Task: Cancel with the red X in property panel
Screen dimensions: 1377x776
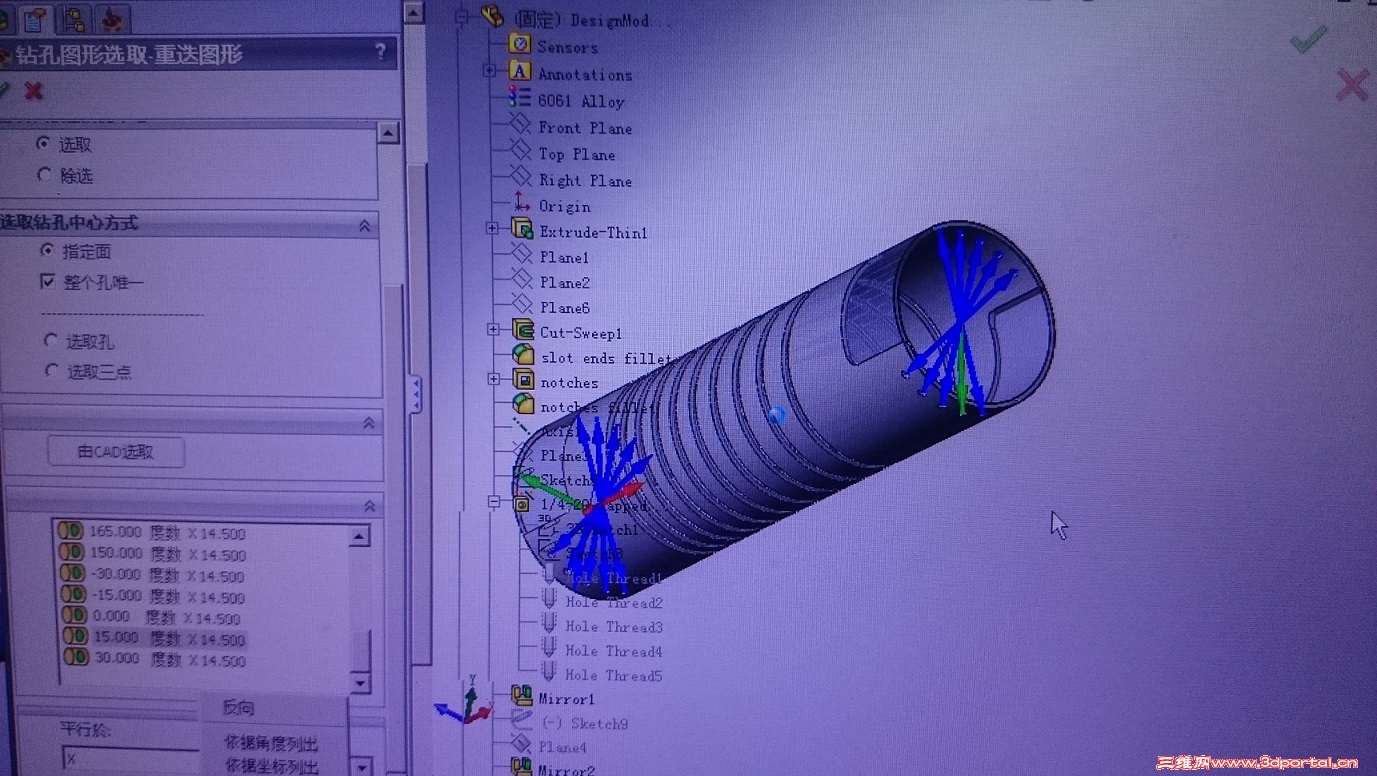Action: pos(33,91)
